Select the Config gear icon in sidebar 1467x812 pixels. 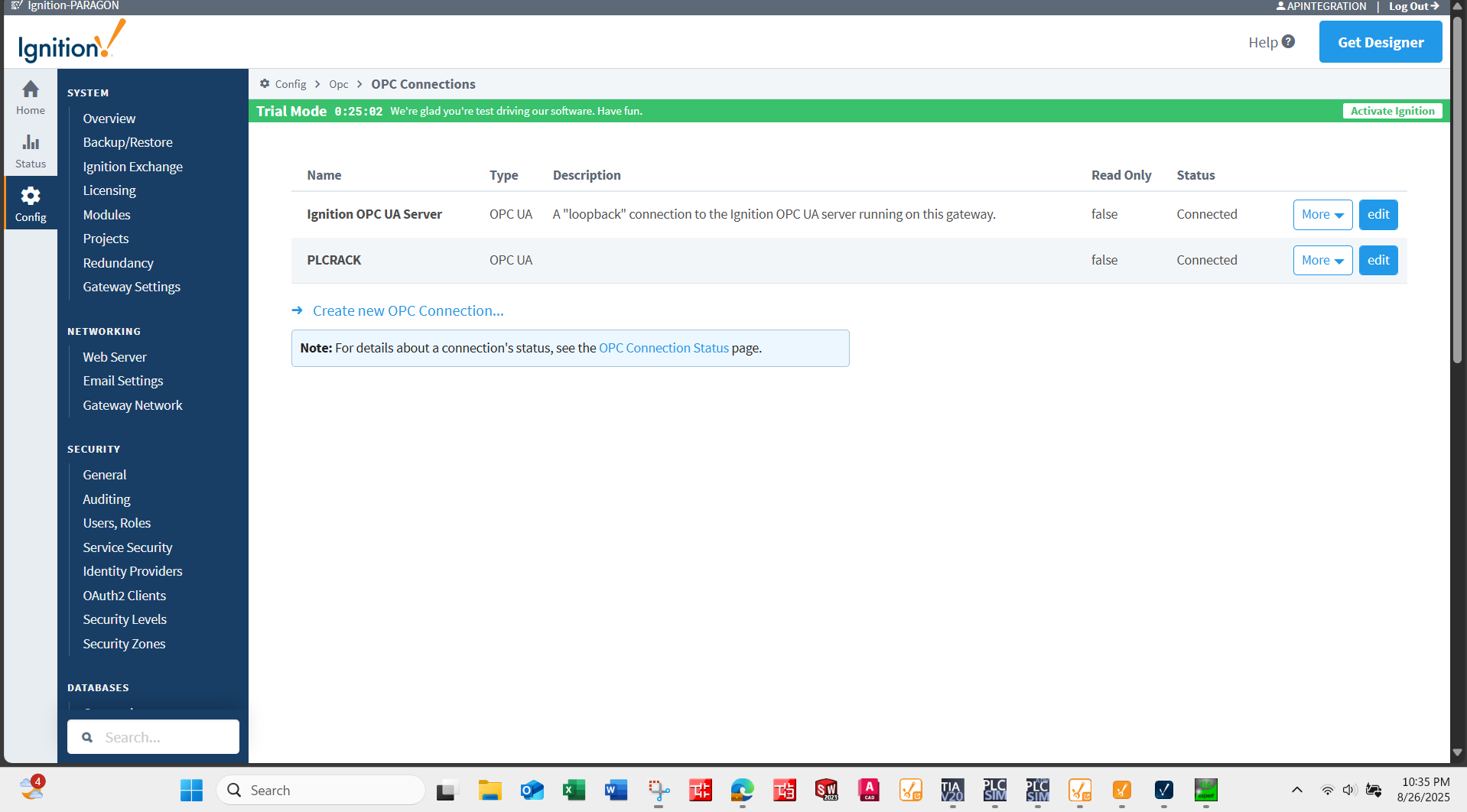(31, 196)
